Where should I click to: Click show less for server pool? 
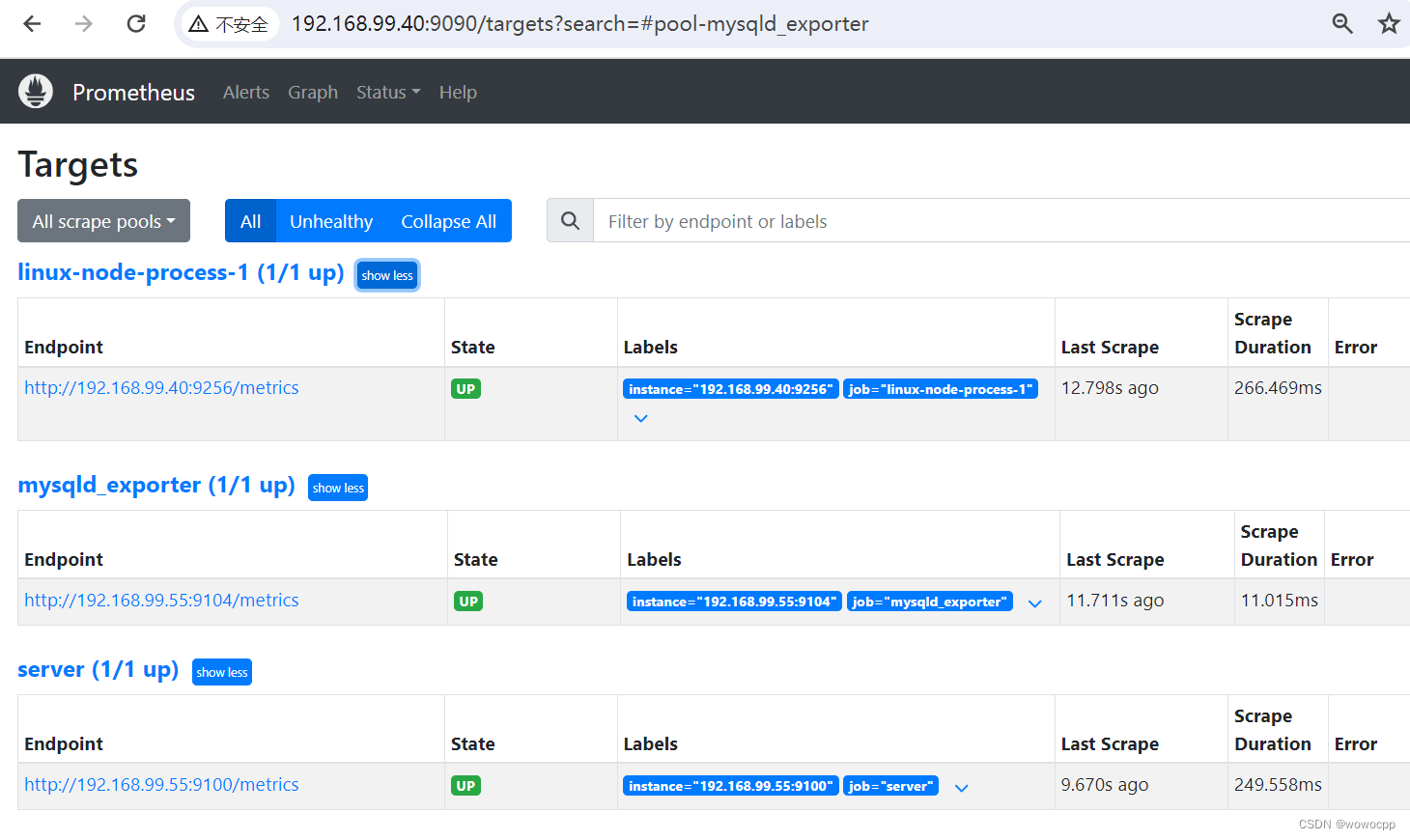222,672
